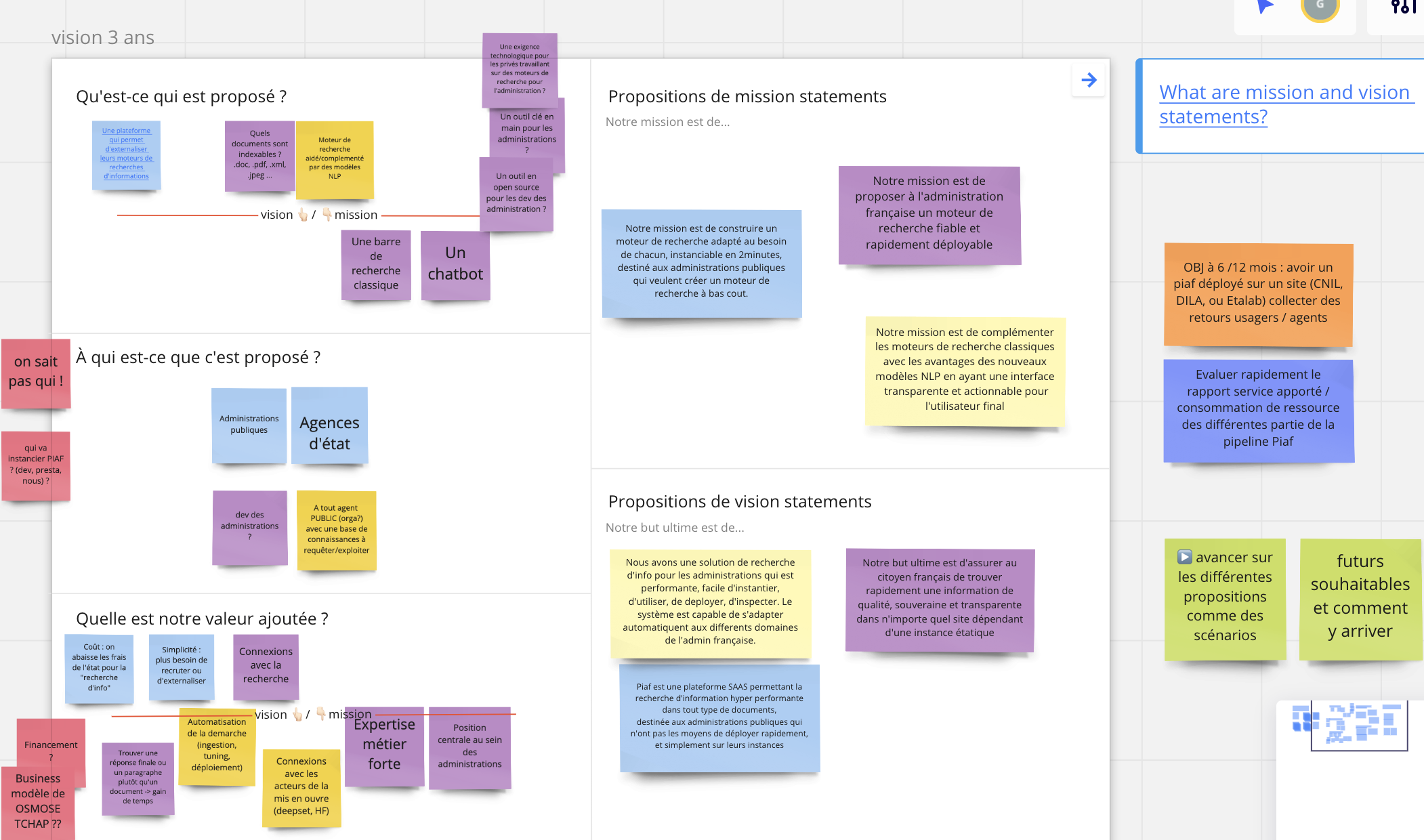1424x840 pixels.
Task: Select the green 'avancer sur les différentes propositions' note
Action: click(1225, 599)
